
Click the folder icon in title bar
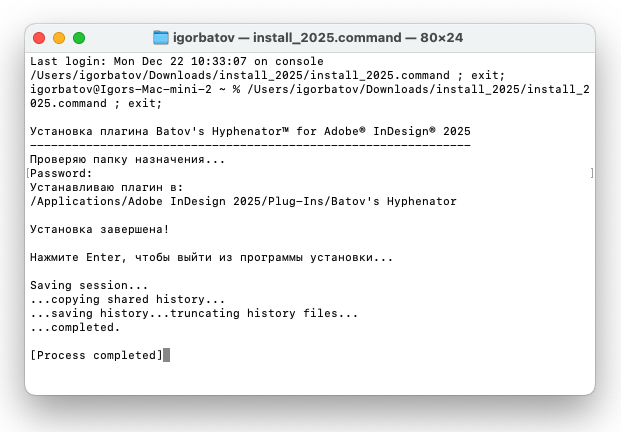161,38
